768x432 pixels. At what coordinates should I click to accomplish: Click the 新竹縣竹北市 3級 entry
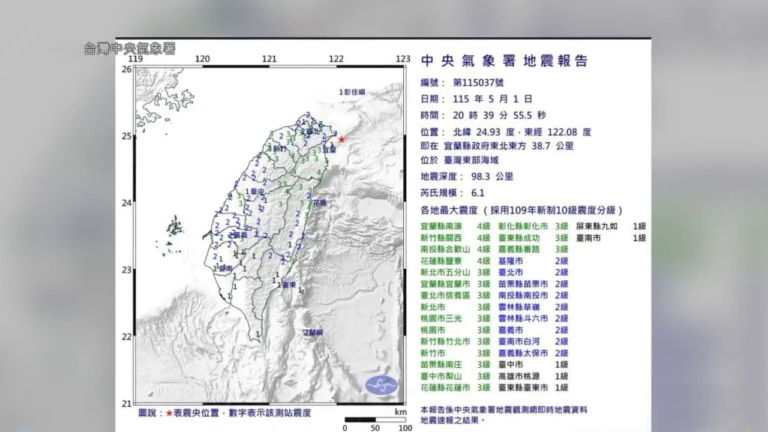(x=456, y=342)
